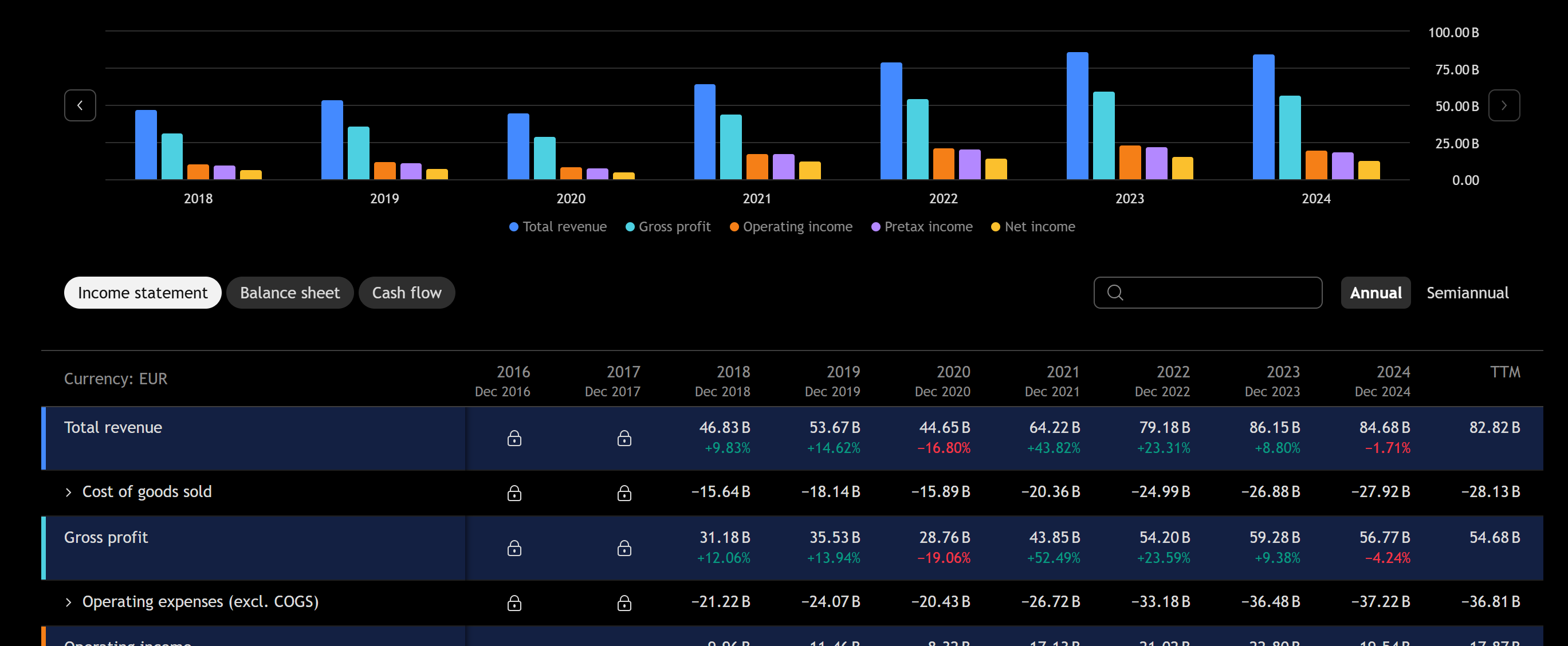Click the chart's next arrow button
Screen dimensions: 1568x646
tap(1503, 105)
